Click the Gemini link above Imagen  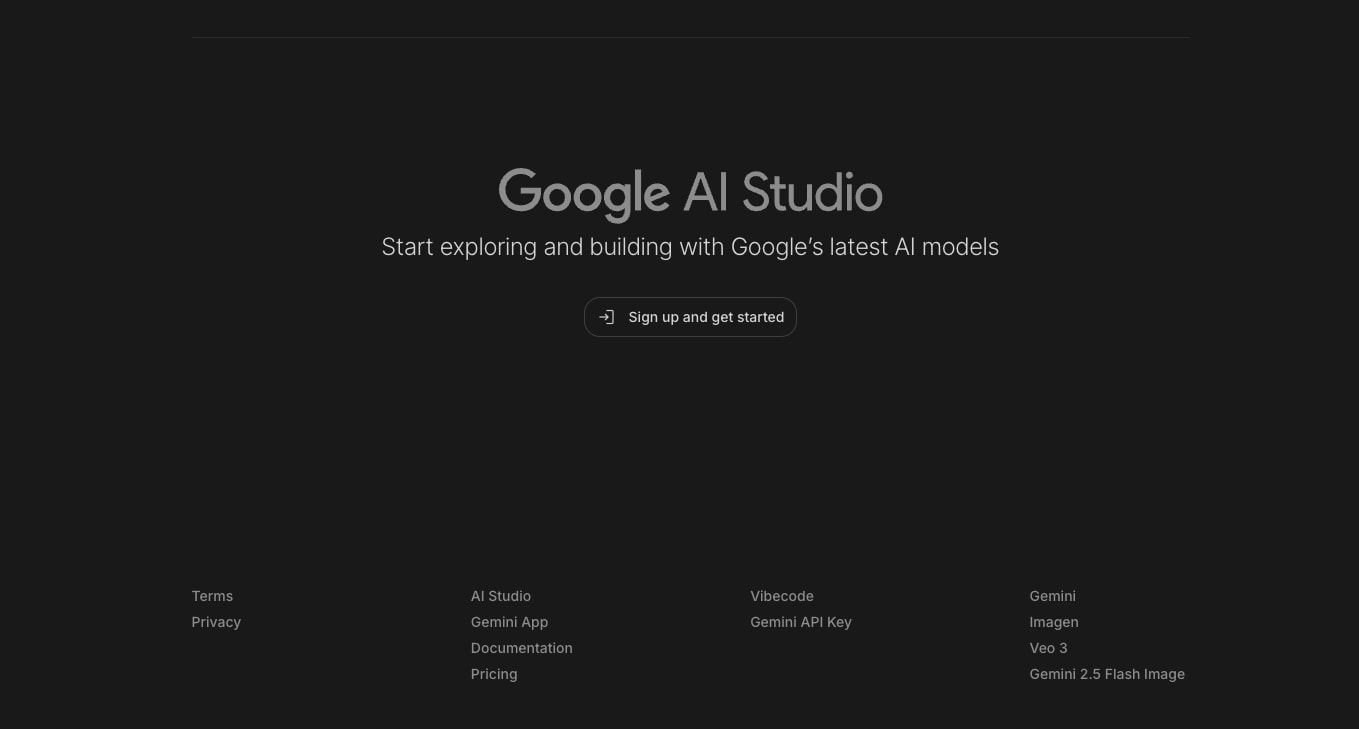1053,596
